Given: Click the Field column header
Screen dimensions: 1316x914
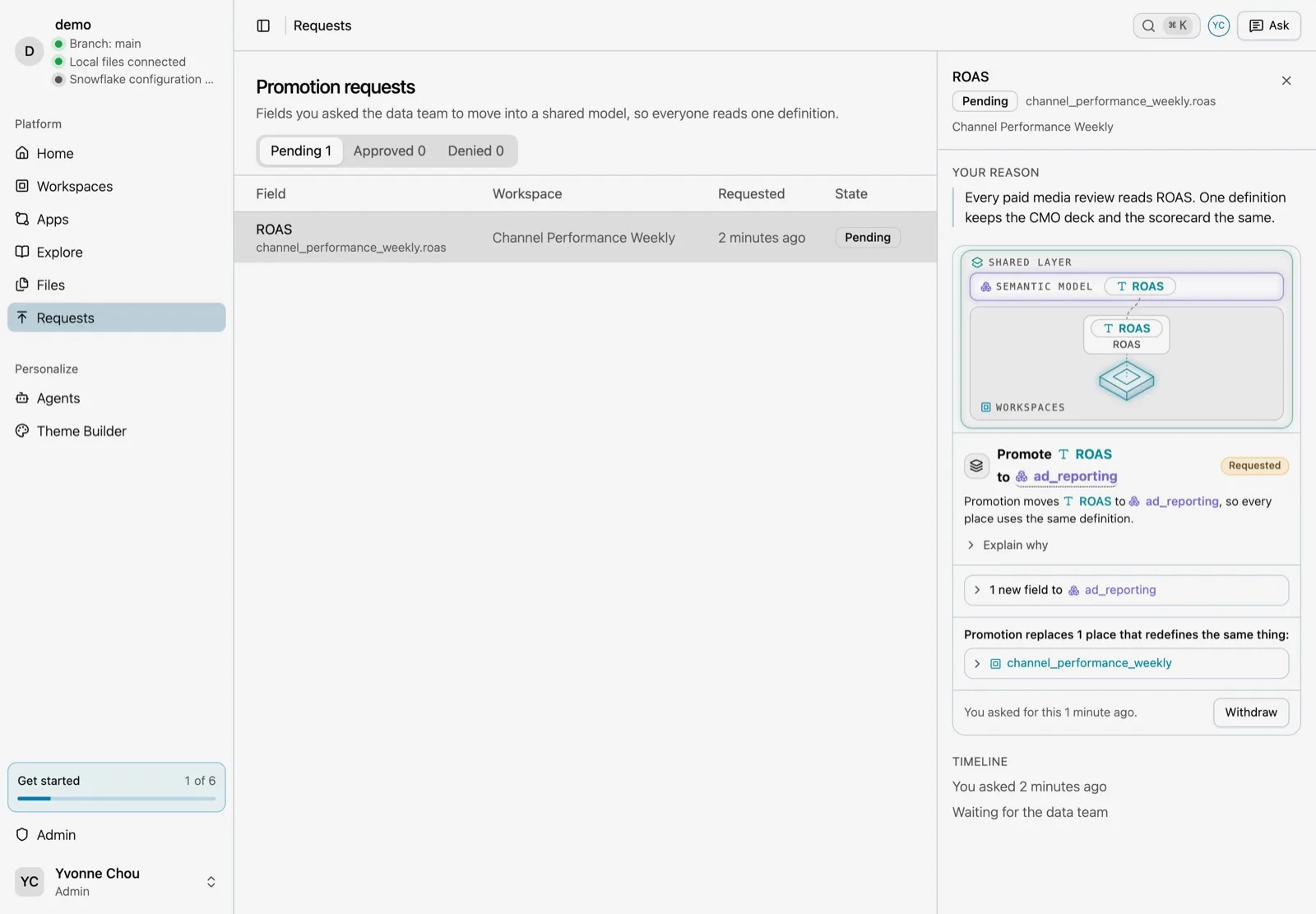Looking at the screenshot, I should coord(271,193).
